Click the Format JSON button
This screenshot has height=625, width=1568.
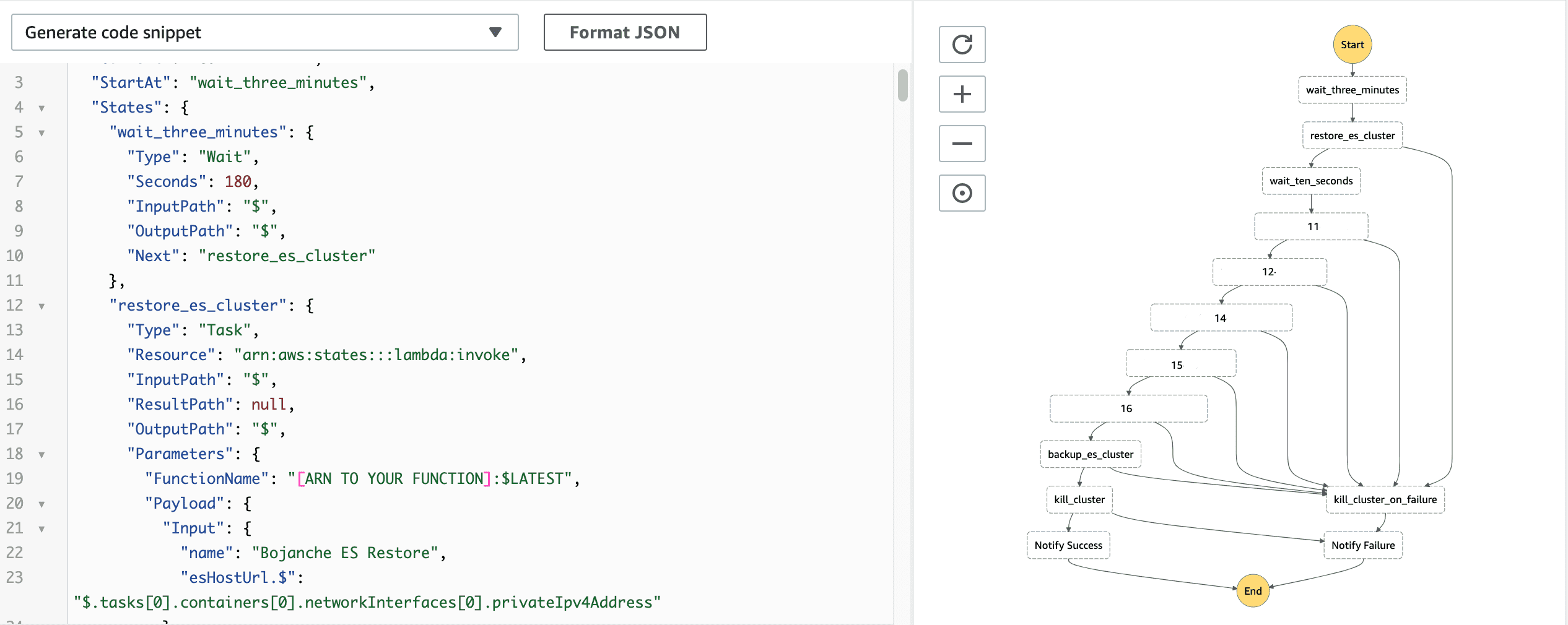[x=624, y=32]
